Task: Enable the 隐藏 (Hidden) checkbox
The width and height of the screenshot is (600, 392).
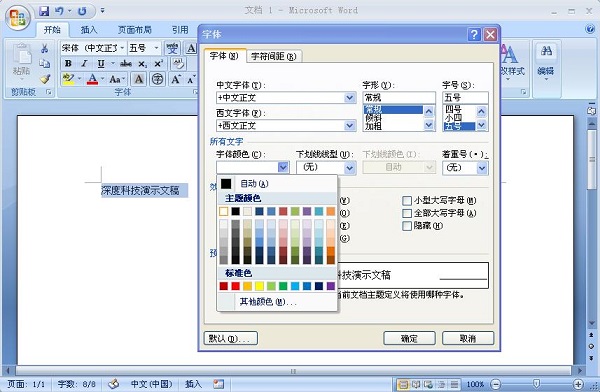Action: tap(407, 226)
